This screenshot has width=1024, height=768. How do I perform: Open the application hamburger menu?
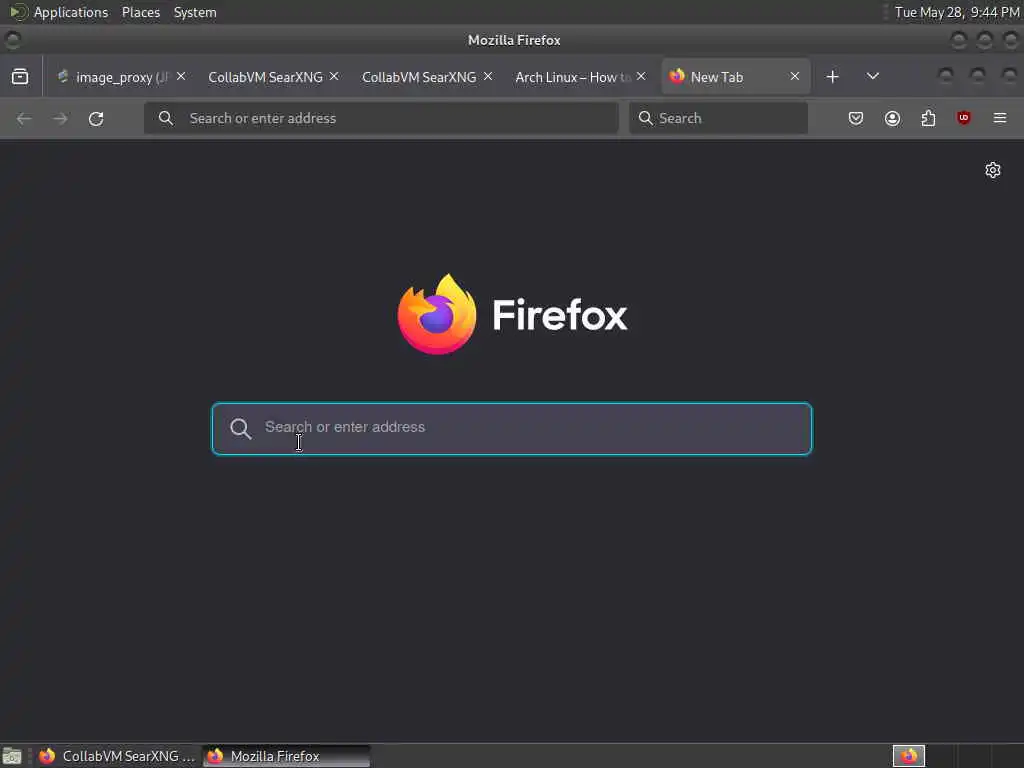point(1000,118)
